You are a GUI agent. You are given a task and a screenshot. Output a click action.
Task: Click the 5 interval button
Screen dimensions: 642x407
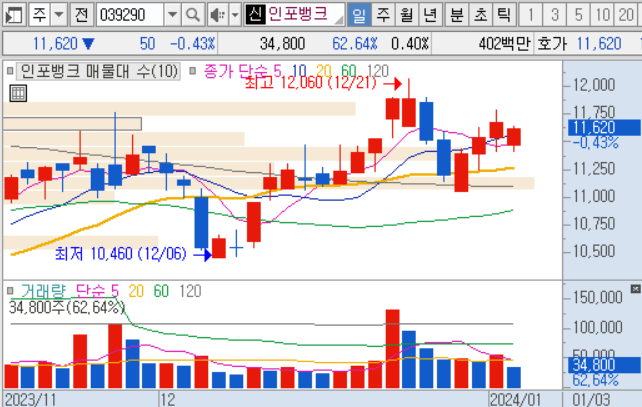(x=578, y=15)
